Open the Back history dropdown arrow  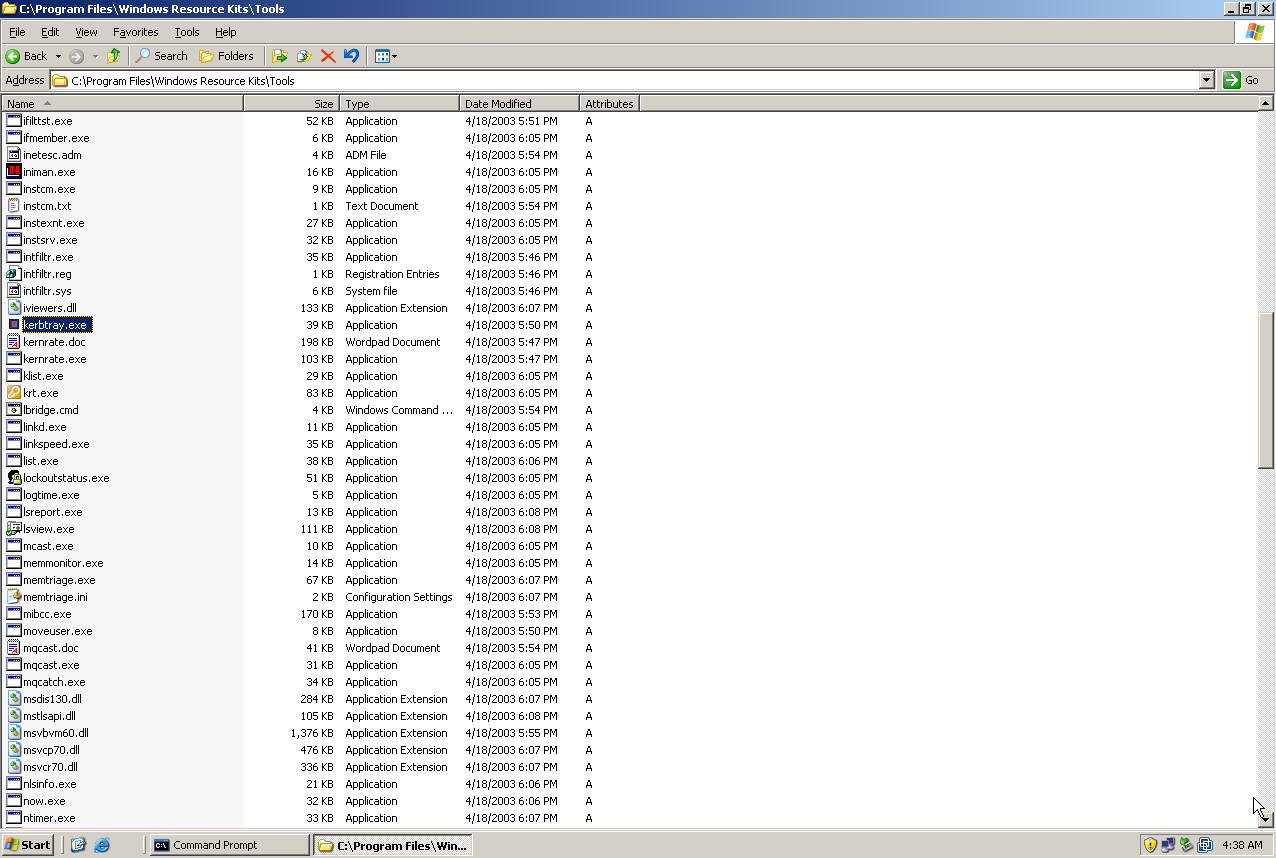coord(58,56)
